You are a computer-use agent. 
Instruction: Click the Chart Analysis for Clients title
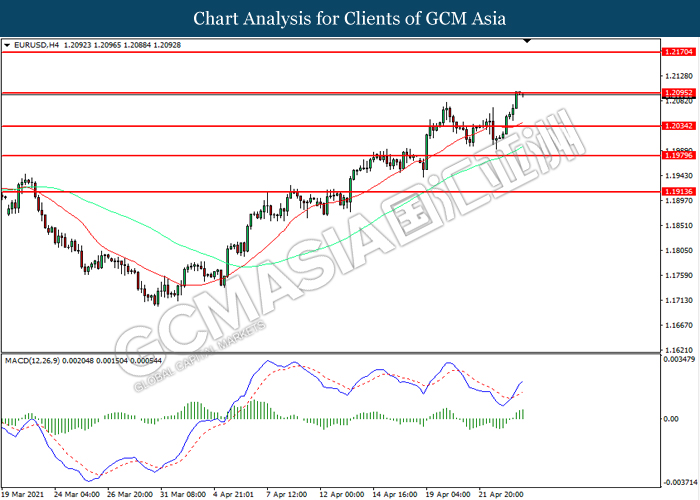coord(350,19)
